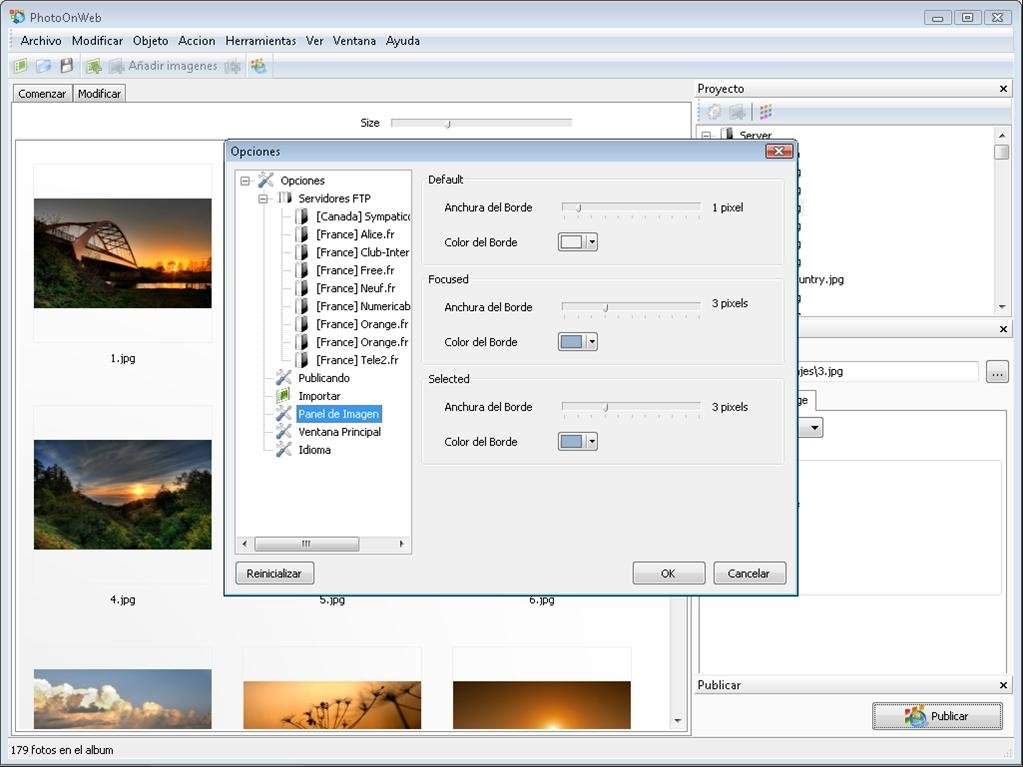Screen dimensions: 1023x767
Task: Select the [France] Neuf.fr FTP server
Action: (x=356, y=288)
